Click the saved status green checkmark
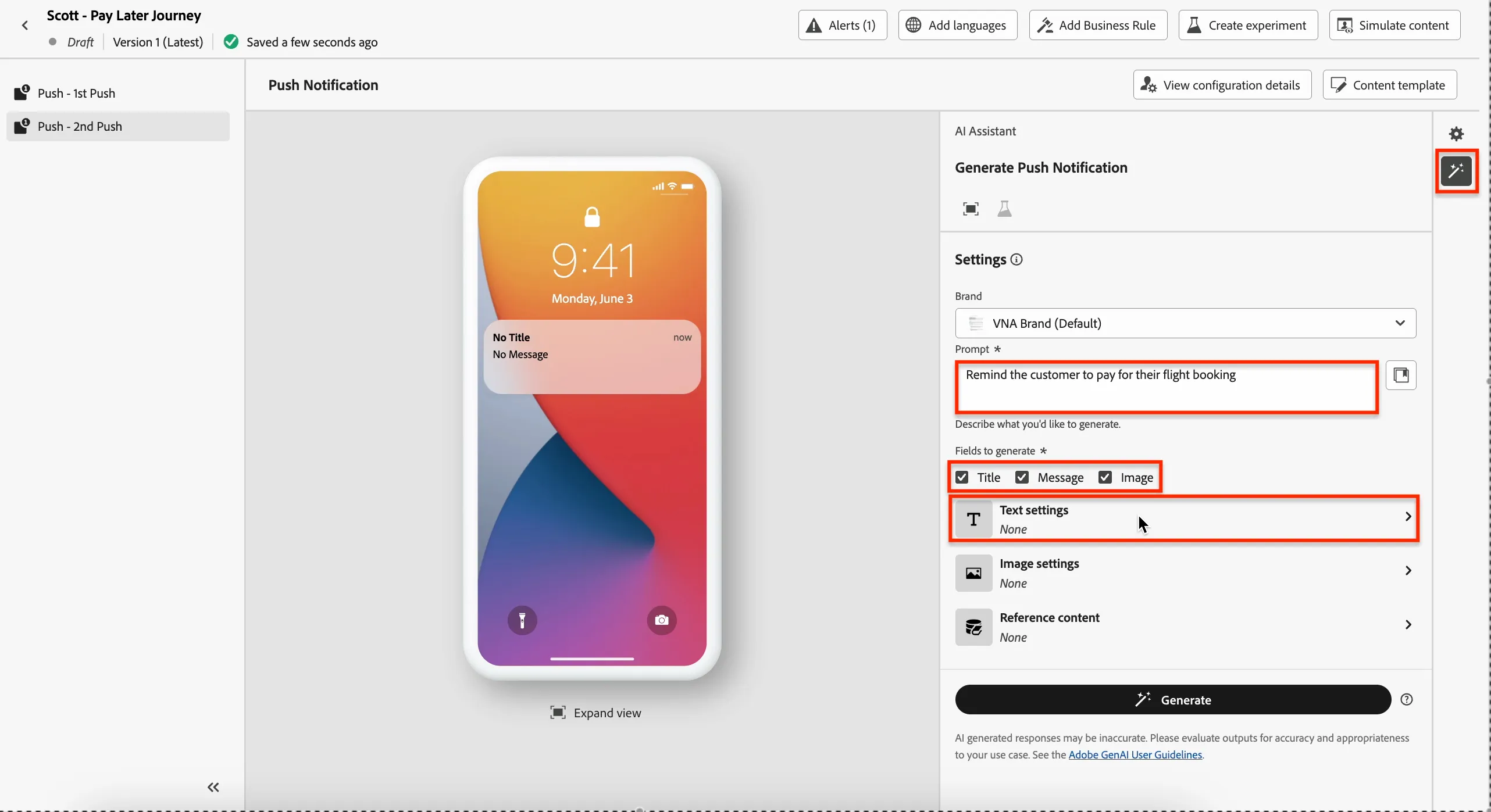 point(231,42)
